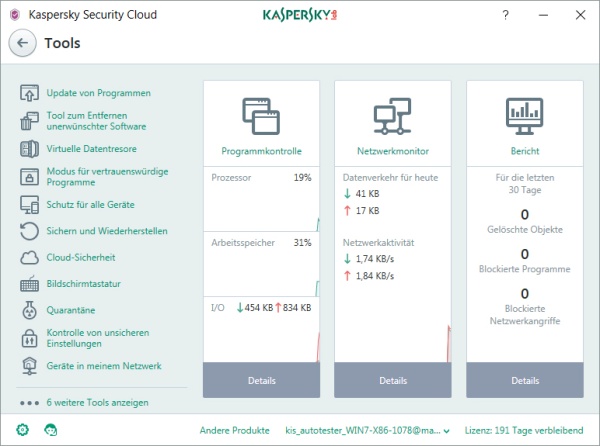This screenshot has height=446, width=600.
Task: Open Geräte in meinem Netzwerk link
Action: 104,366
